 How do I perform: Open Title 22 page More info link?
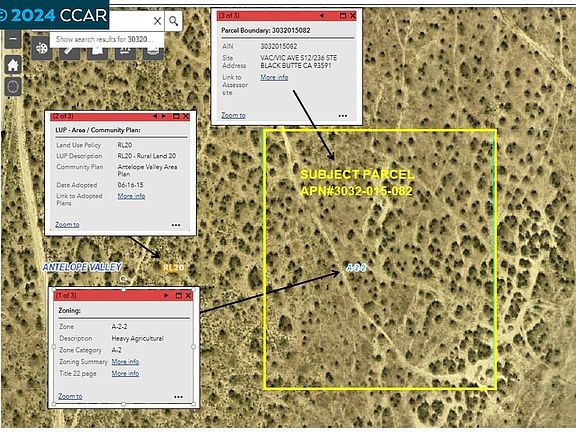[125, 374]
